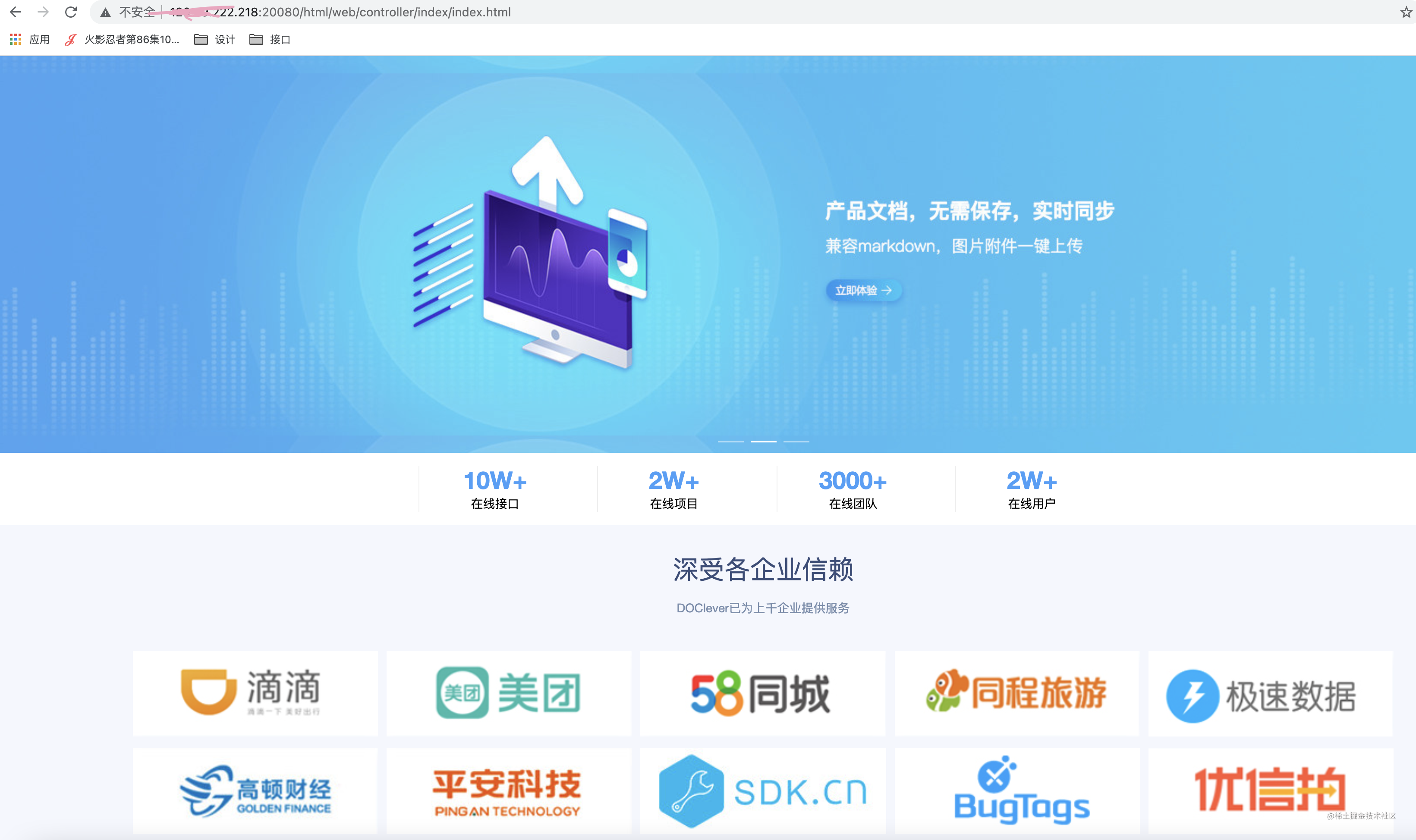Click the SDK.cn wrench logo

tap(691, 791)
